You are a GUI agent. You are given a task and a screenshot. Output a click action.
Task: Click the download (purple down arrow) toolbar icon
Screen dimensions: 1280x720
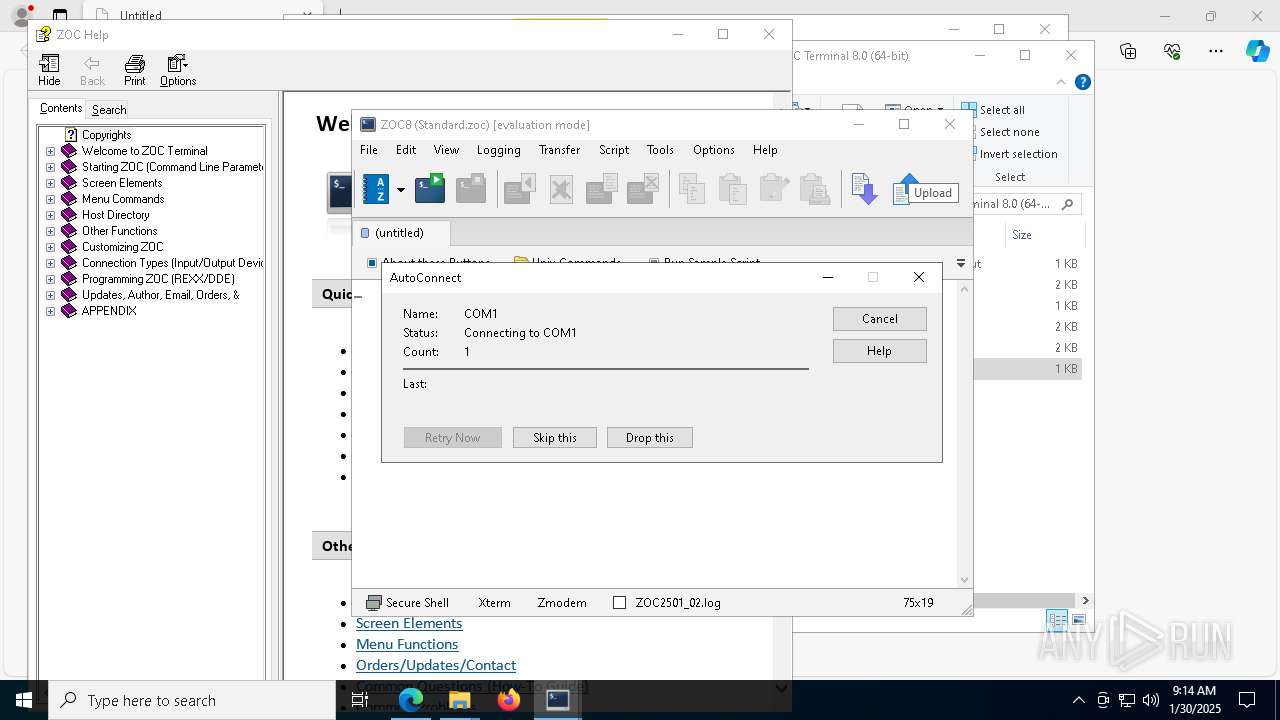(864, 188)
